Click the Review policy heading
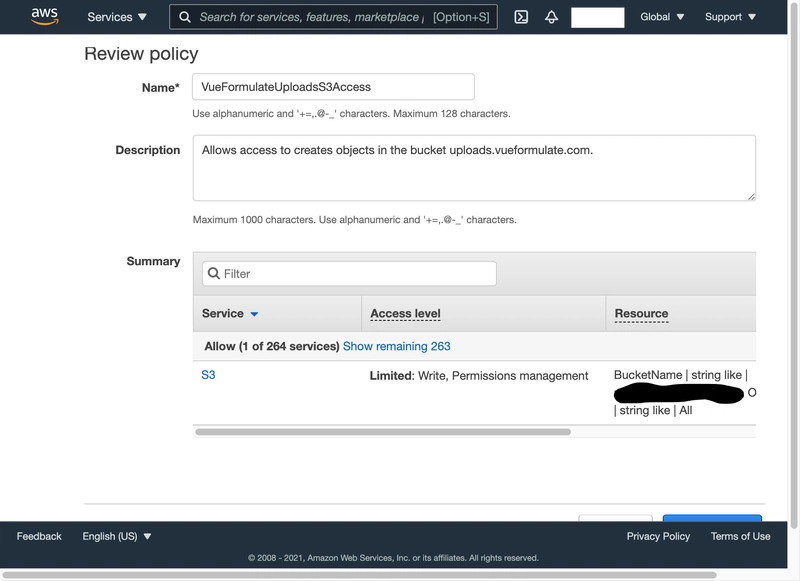Screen dimensions: 800x581 click(x=141, y=54)
